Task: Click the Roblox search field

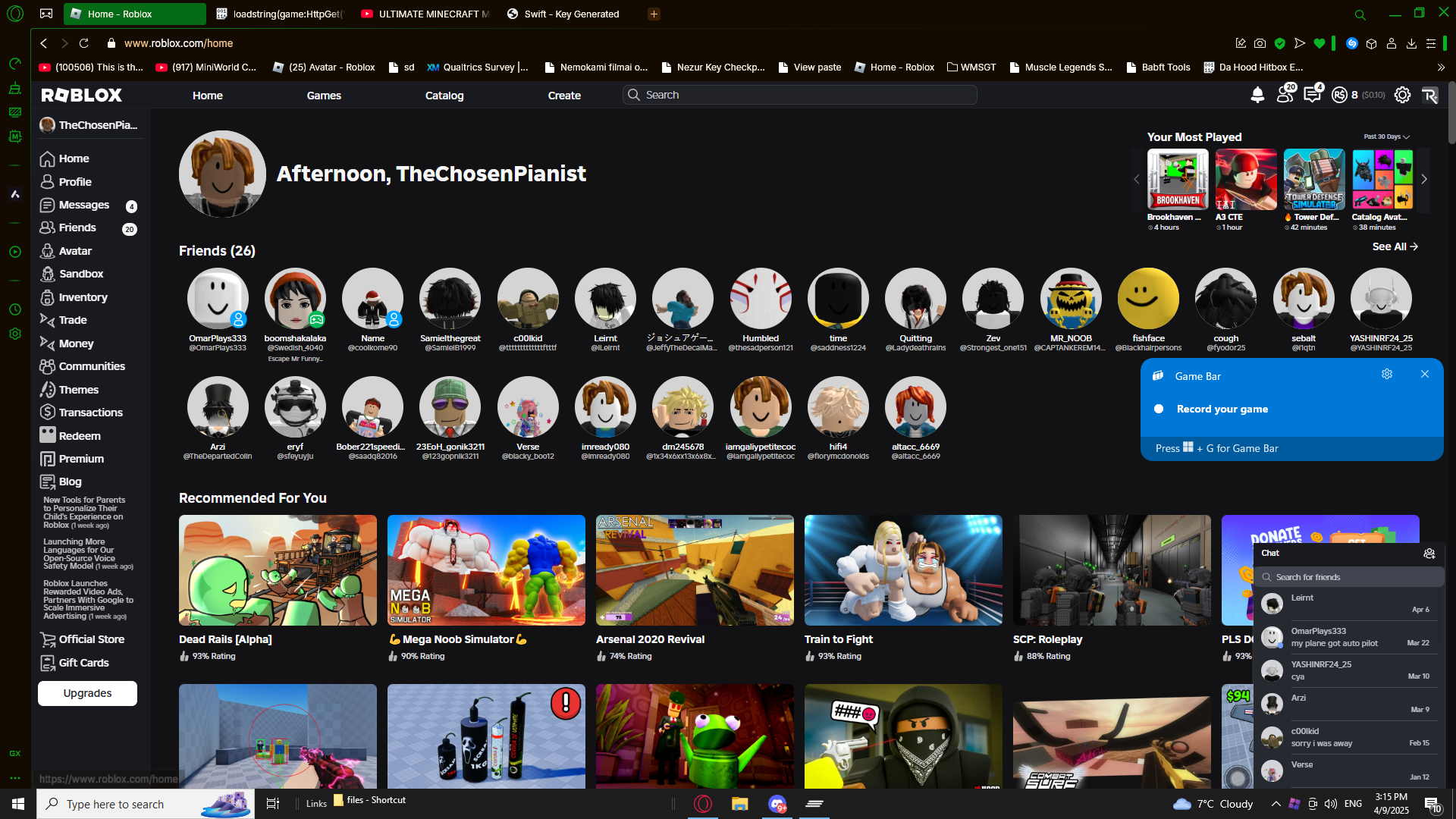Action: 800,95
